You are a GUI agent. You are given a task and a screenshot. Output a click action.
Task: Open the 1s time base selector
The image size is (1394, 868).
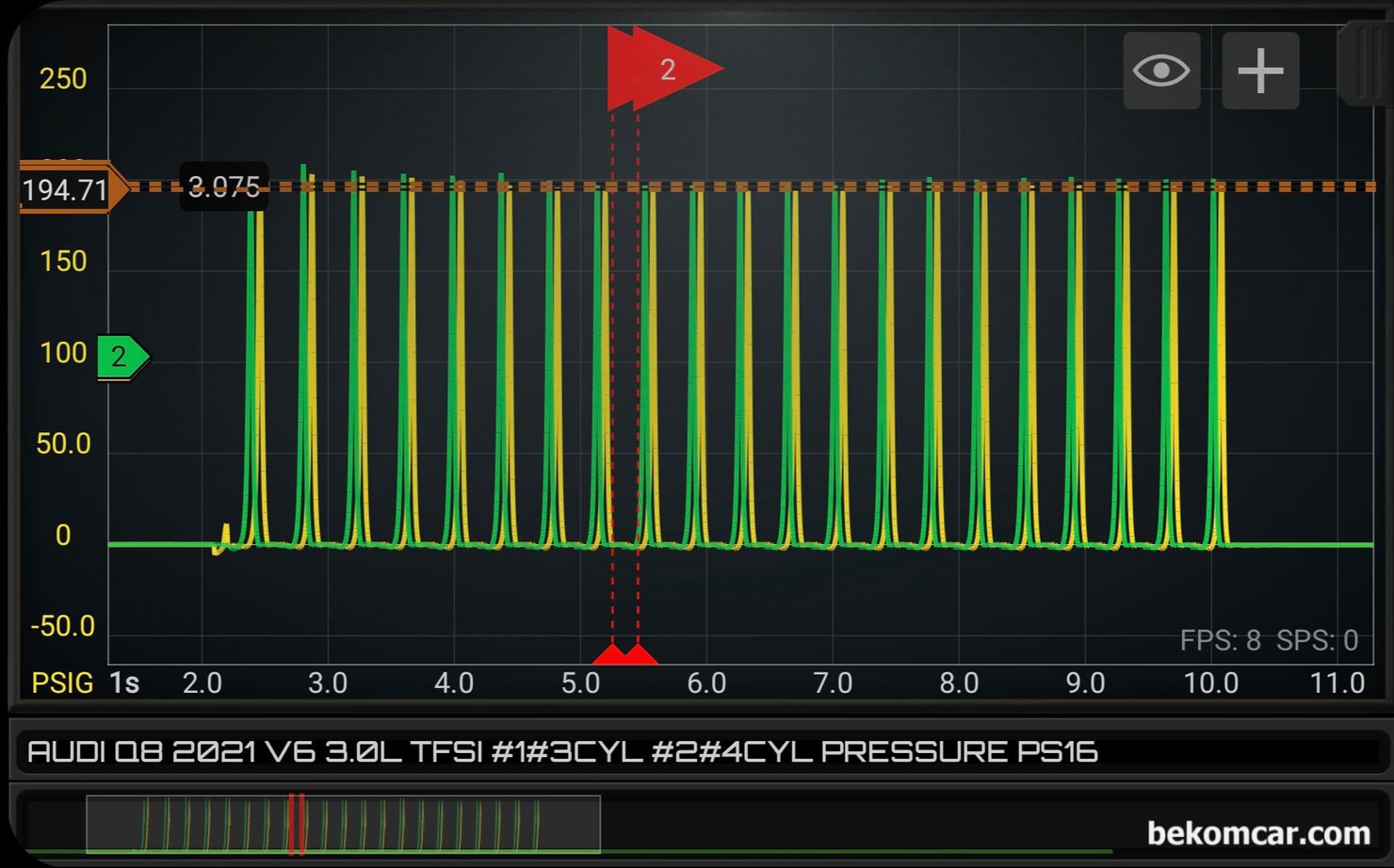point(124,683)
